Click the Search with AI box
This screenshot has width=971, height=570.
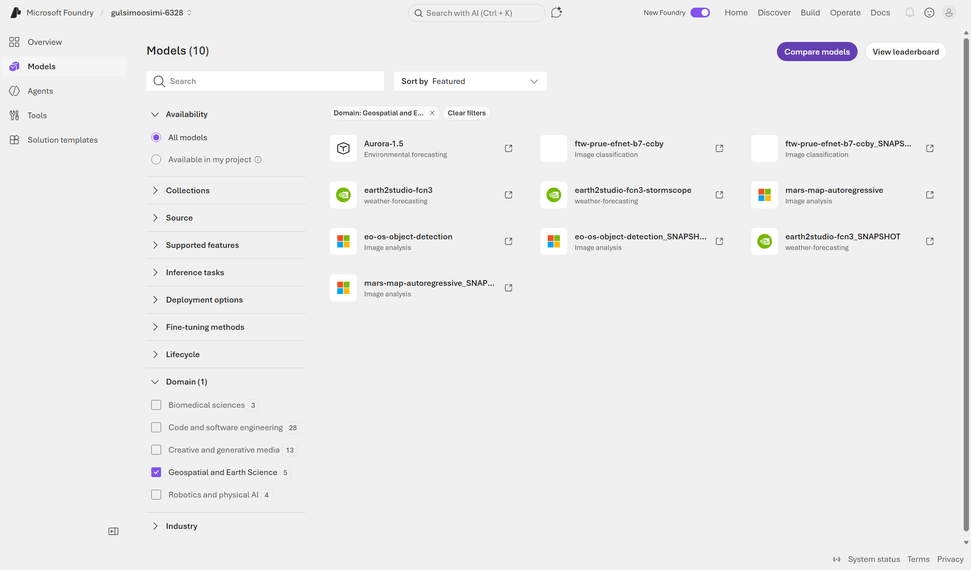point(476,12)
